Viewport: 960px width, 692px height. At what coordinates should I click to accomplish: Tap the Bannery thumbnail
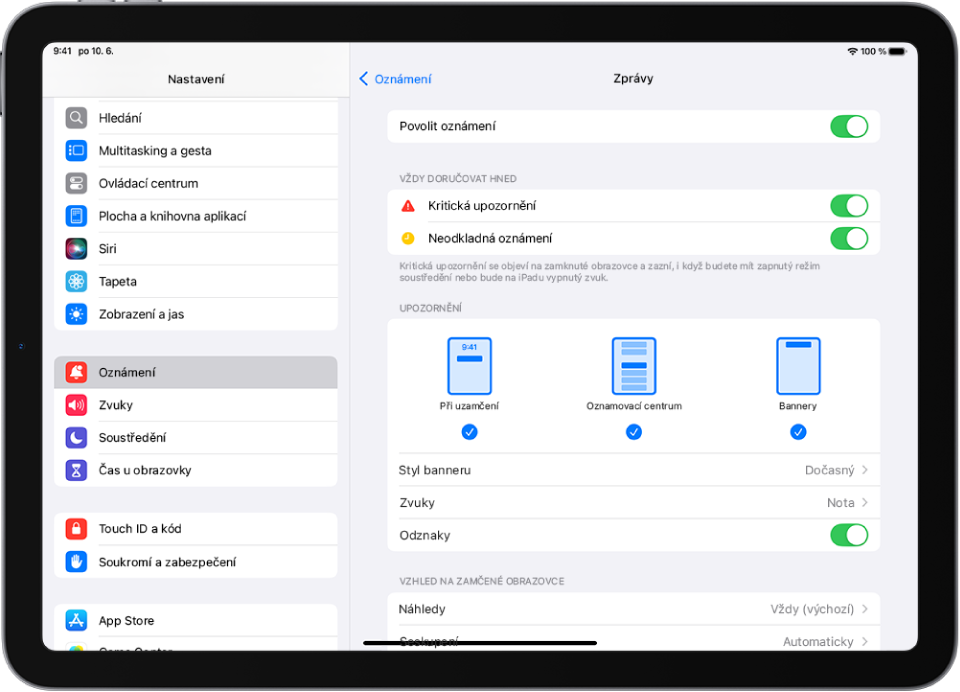[x=798, y=366]
